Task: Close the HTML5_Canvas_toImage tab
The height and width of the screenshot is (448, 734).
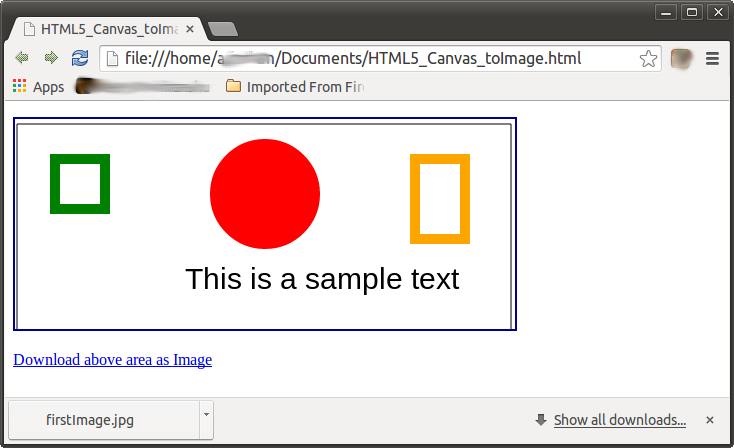Action: pos(190,30)
